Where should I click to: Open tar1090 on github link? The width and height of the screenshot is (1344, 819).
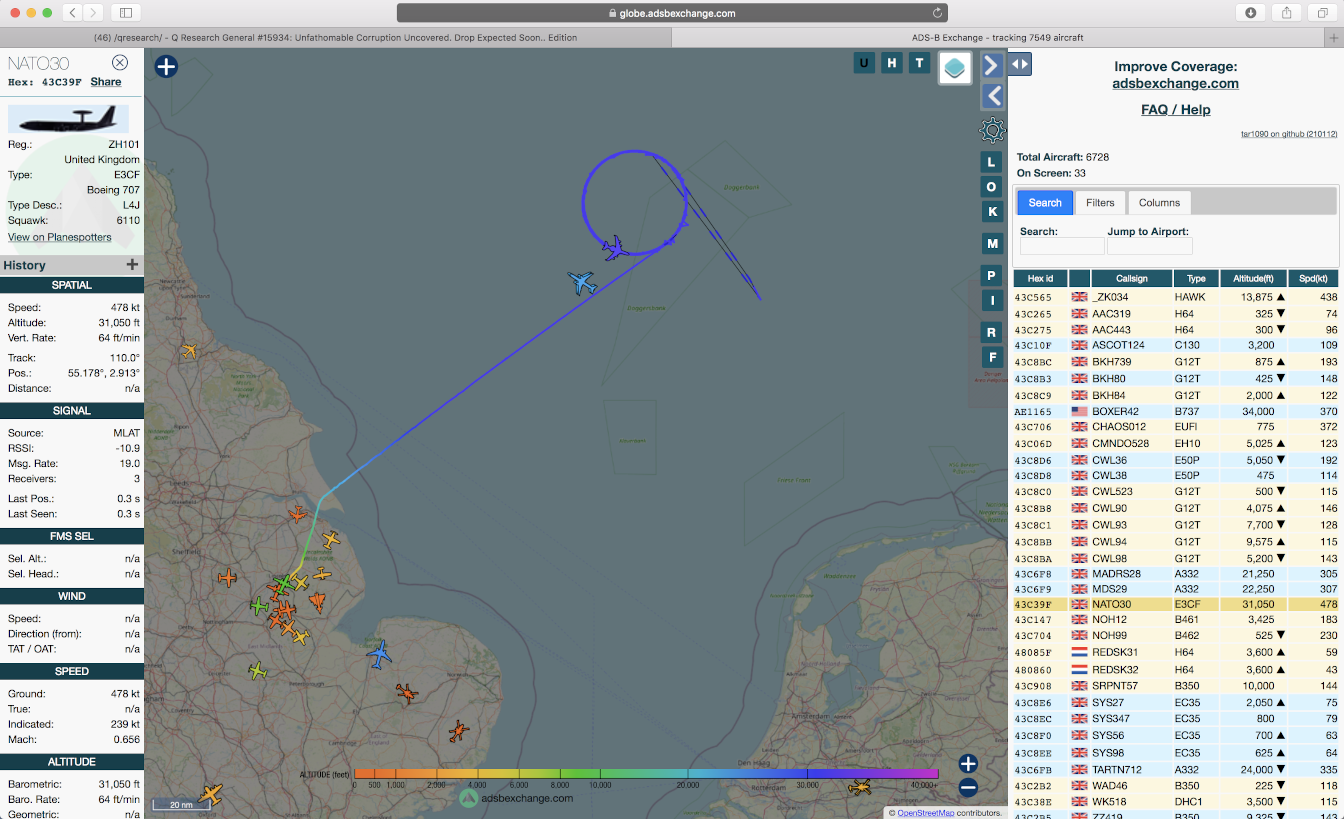1289,134
